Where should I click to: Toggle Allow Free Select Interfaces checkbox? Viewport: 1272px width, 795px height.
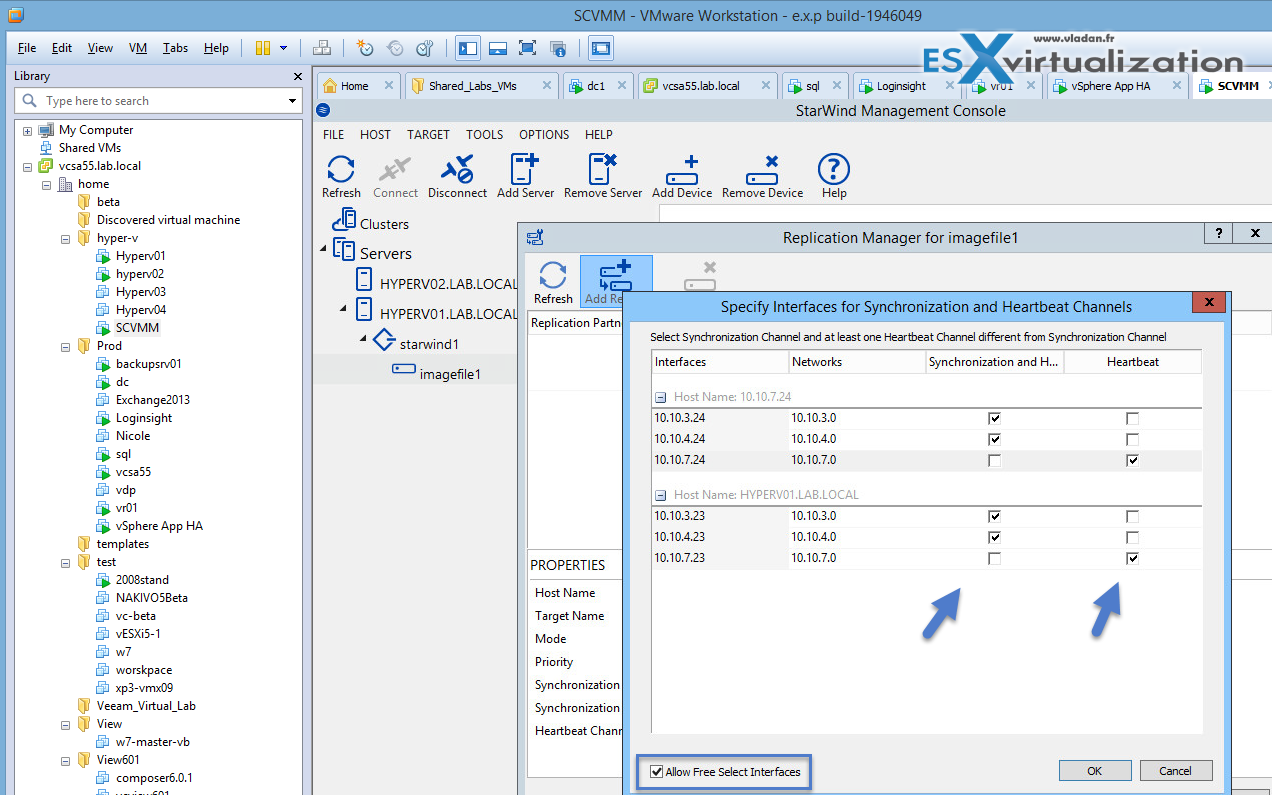(x=656, y=771)
